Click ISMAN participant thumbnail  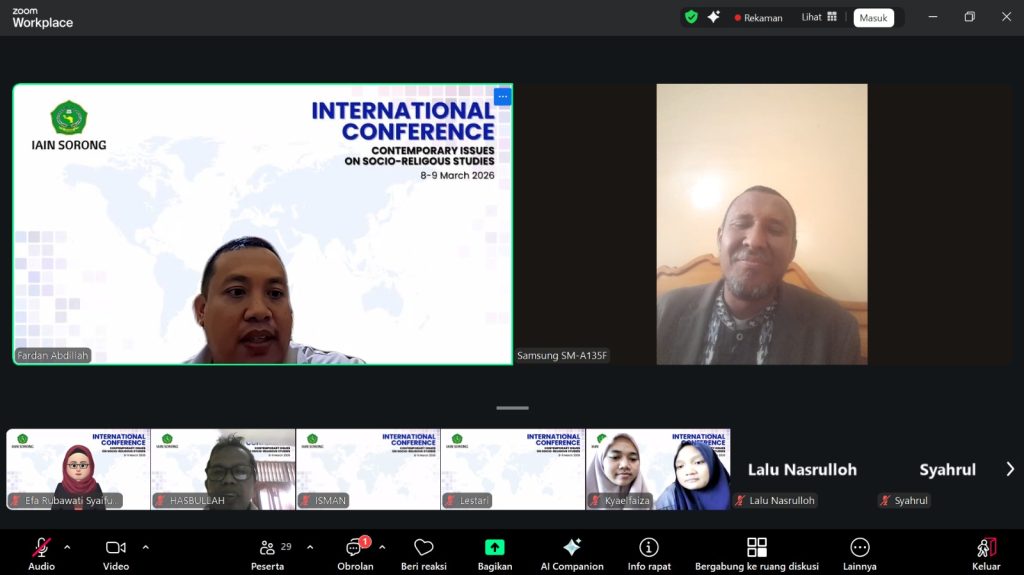tap(368, 469)
